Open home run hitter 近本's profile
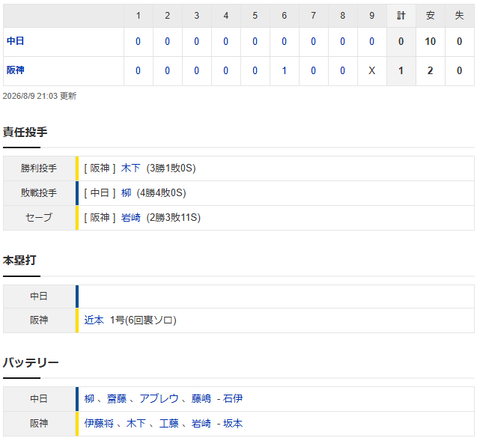The width and height of the screenshot is (480, 438). point(94,320)
